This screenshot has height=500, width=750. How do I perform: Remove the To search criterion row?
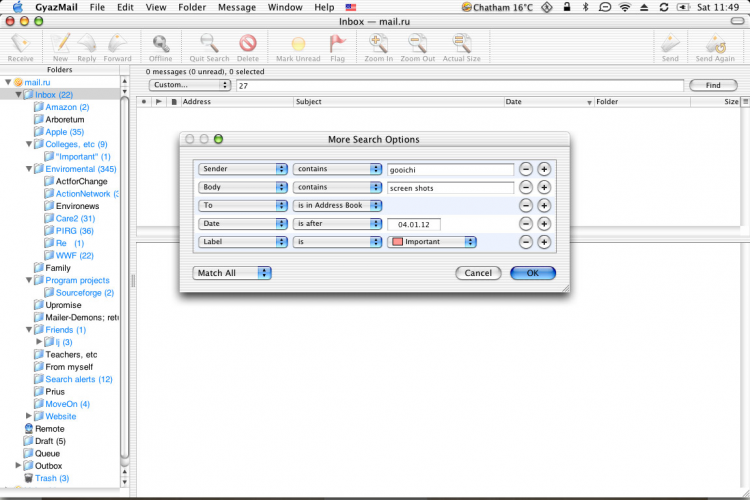pyautogui.click(x=526, y=205)
